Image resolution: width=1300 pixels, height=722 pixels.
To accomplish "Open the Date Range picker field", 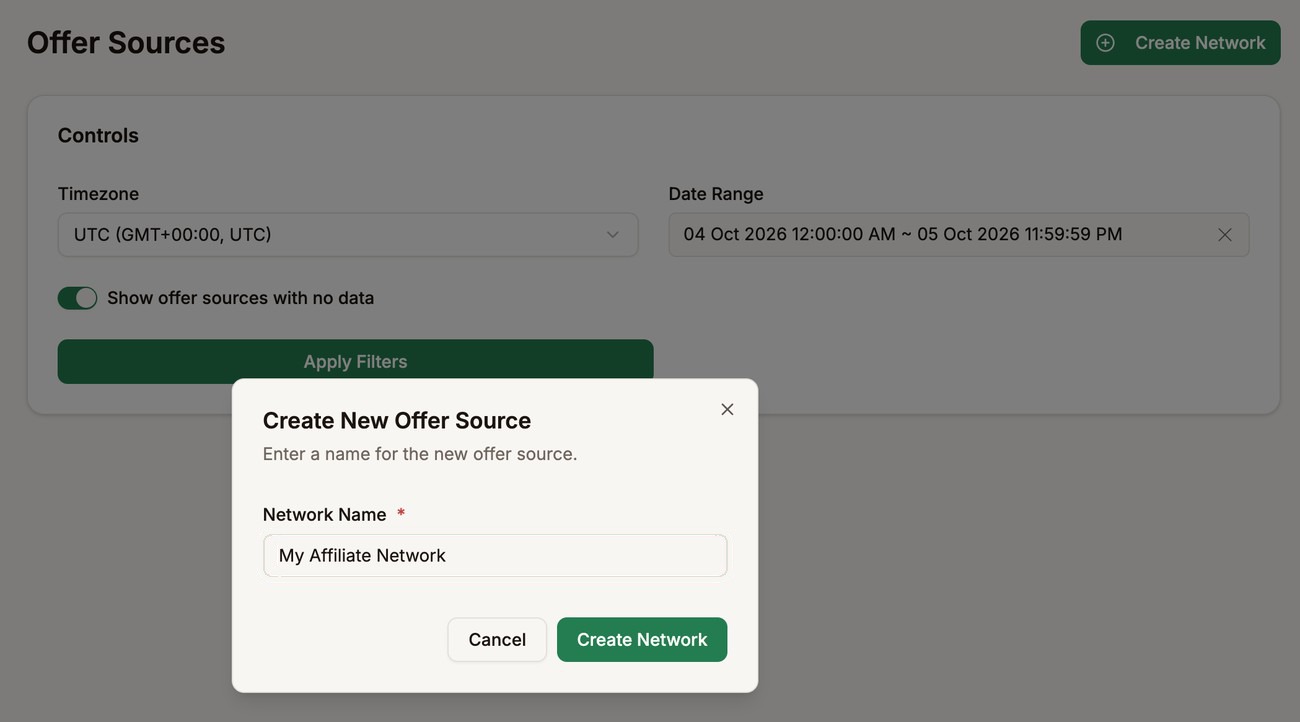I will click(959, 235).
